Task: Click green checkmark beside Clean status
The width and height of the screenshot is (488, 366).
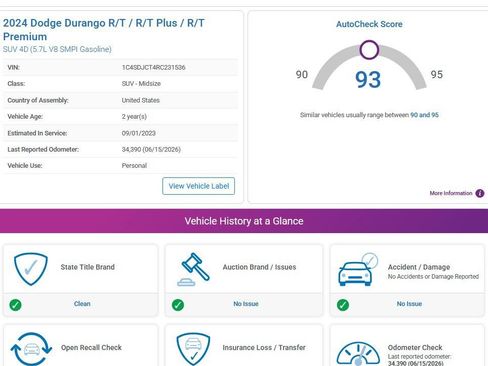Action: click(15, 305)
